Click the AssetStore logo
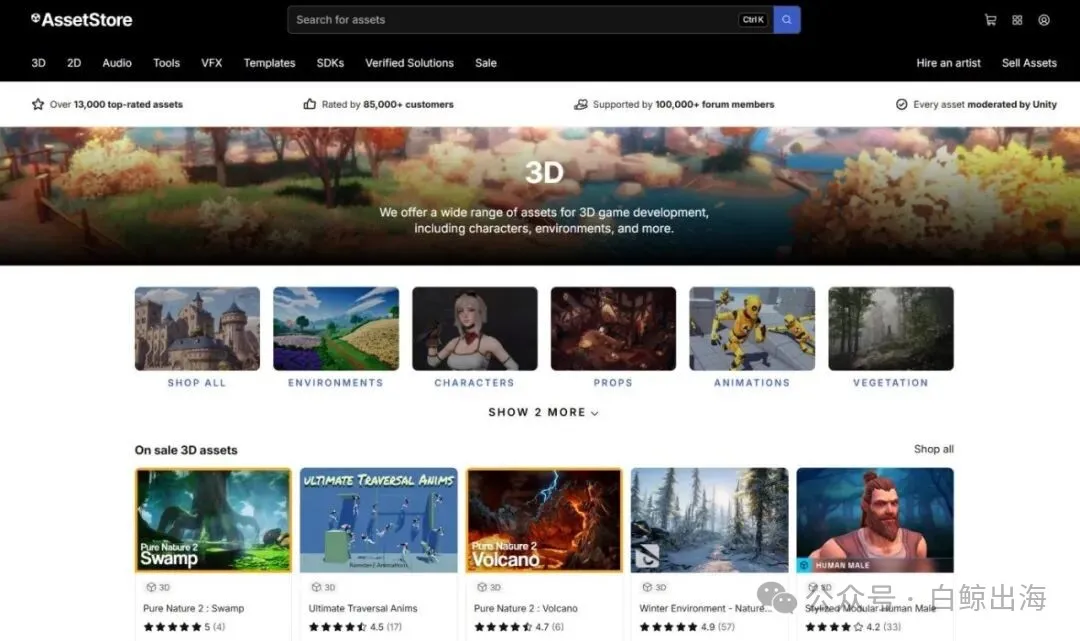 (x=81, y=20)
